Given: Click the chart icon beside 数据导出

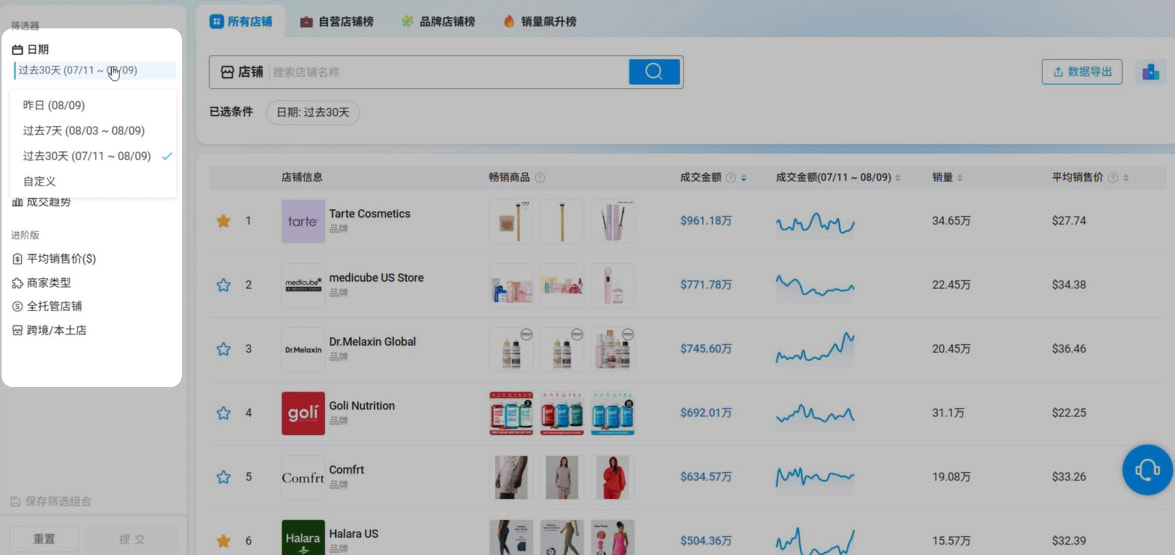Looking at the screenshot, I should pos(1150,72).
